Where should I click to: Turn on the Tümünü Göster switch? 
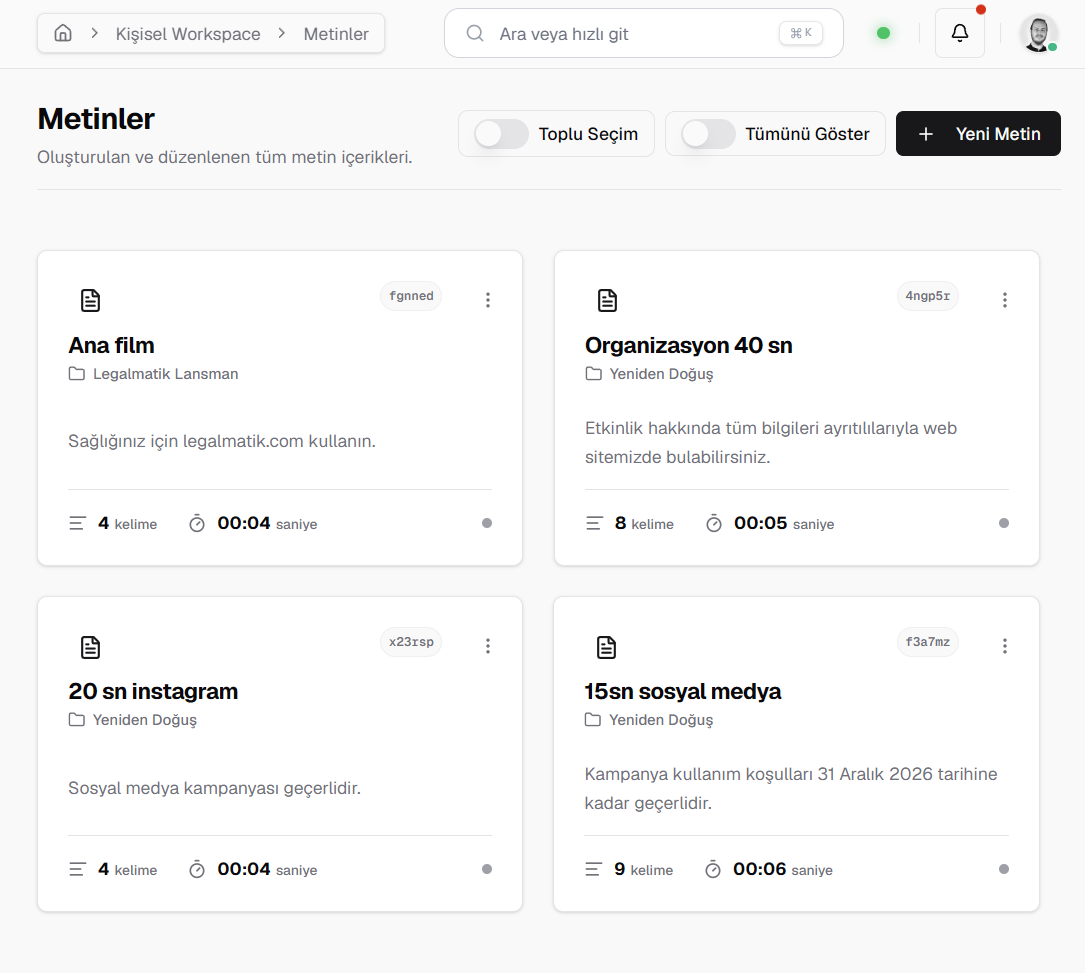708,134
